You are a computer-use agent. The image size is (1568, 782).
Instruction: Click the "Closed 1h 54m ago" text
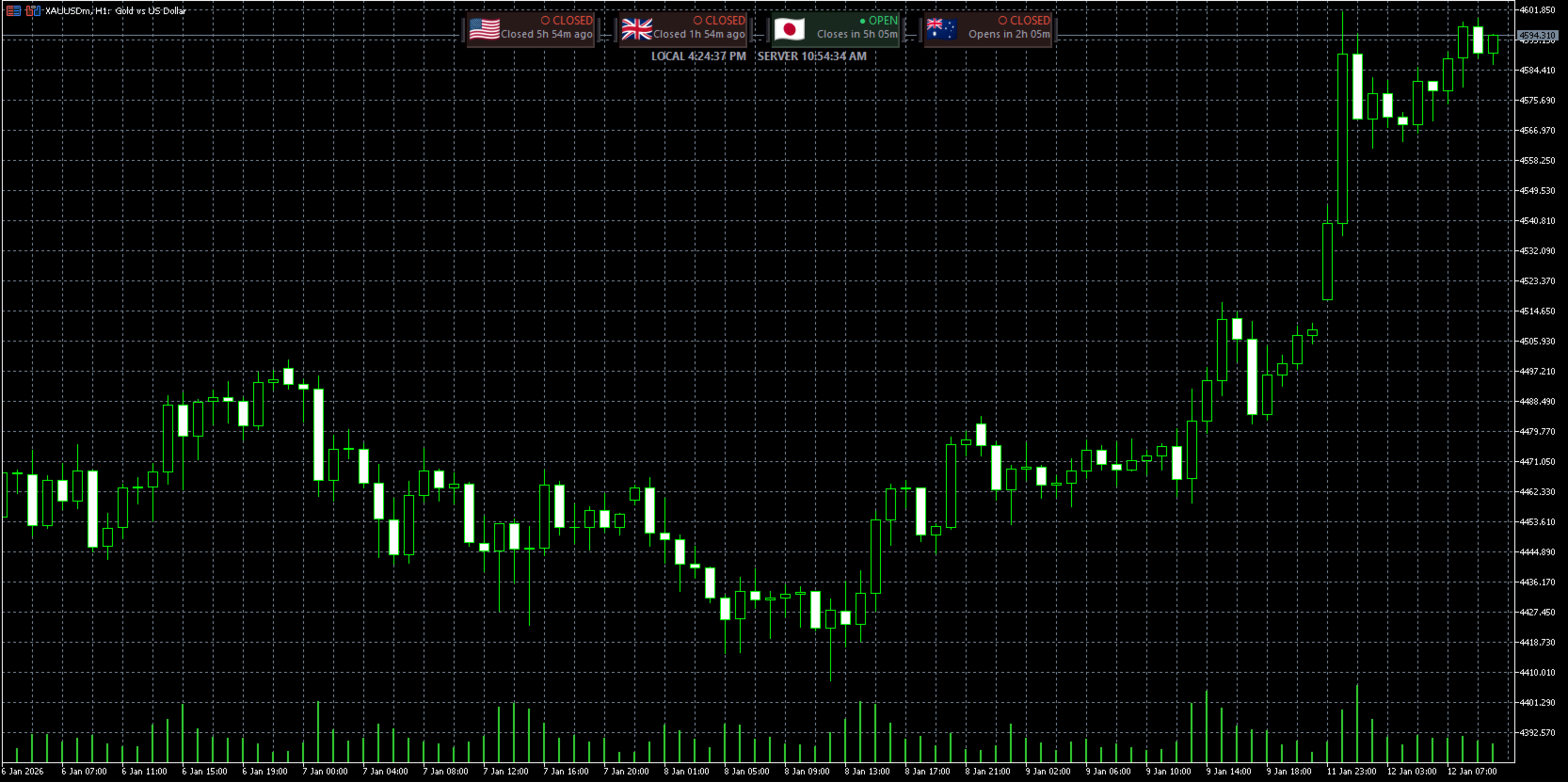(699, 35)
